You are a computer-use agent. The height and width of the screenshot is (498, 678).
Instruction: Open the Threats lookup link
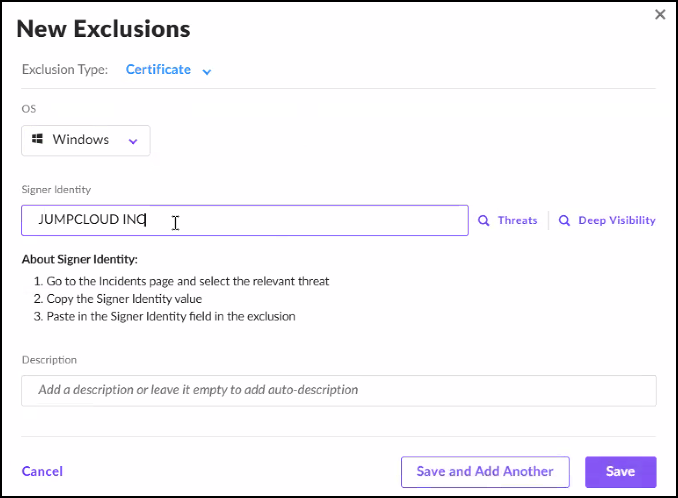pyautogui.click(x=517, y=221)
